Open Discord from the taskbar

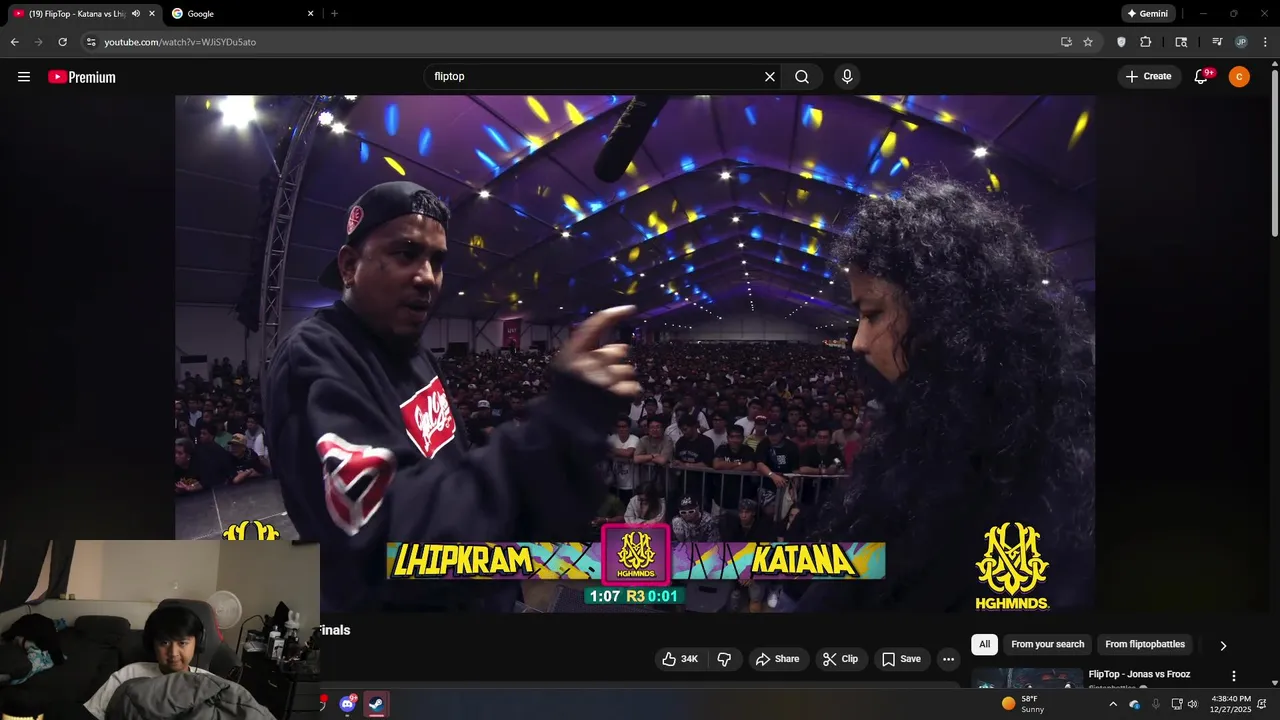pos(348,703)
